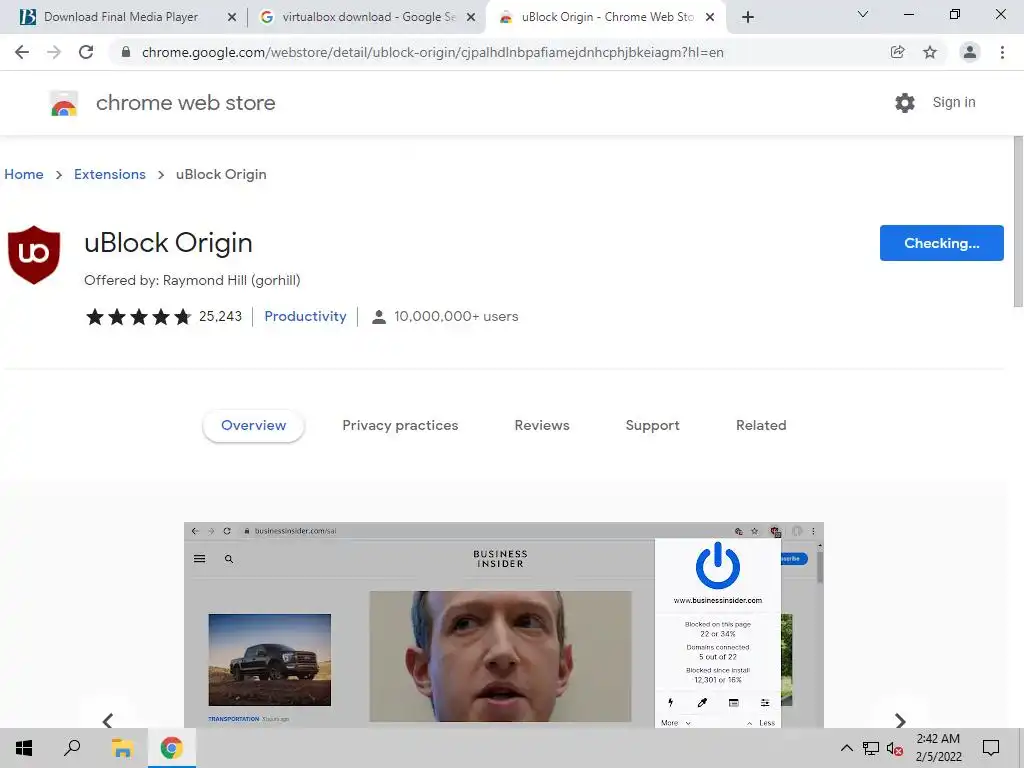Bookmark this page with the star icon
The image size is (1024, 768).
point(930,52)
